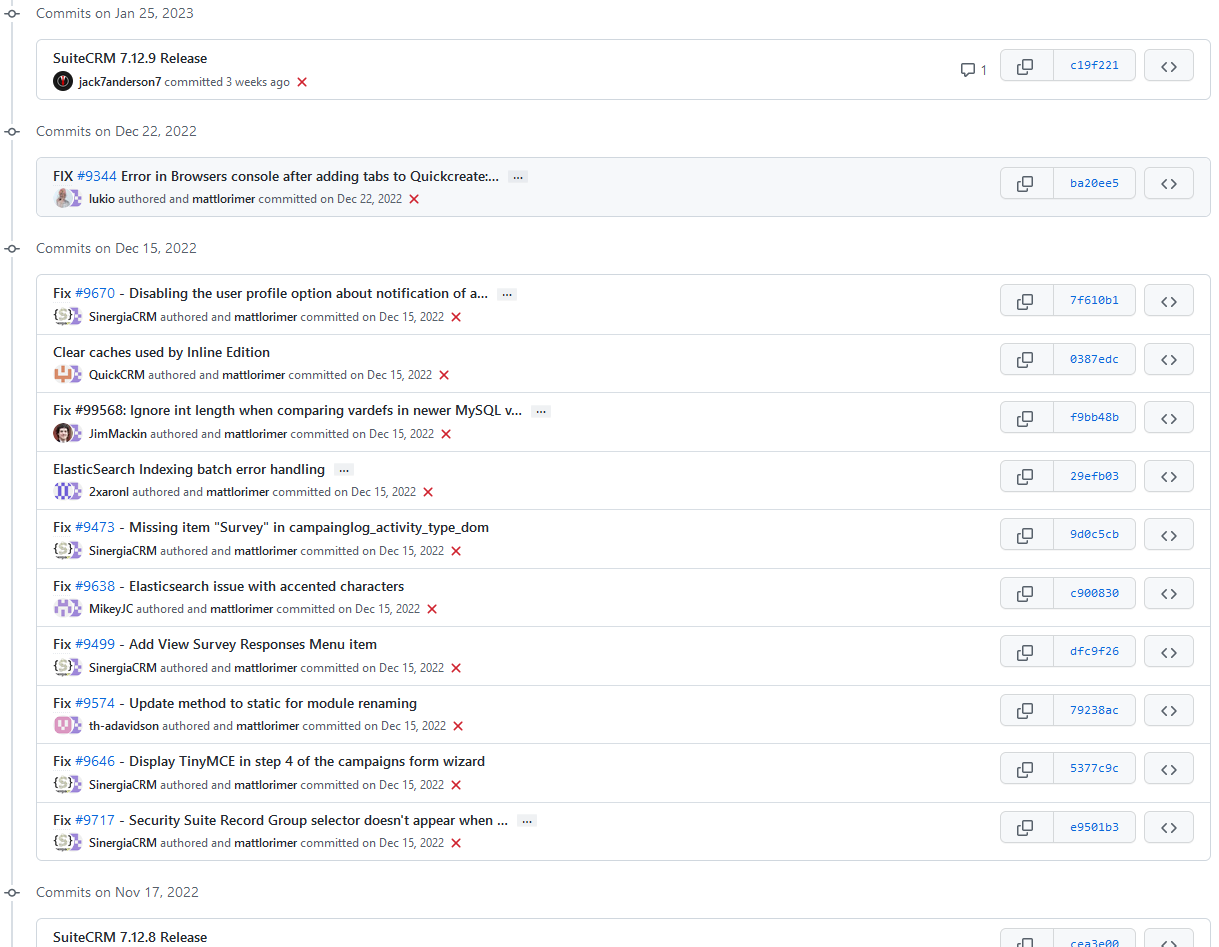The height and width of the screenshot is (947, 1219).
Task: Open the SuiteCRM 7.12.9 Release commit title
Action: click(130, 58)
